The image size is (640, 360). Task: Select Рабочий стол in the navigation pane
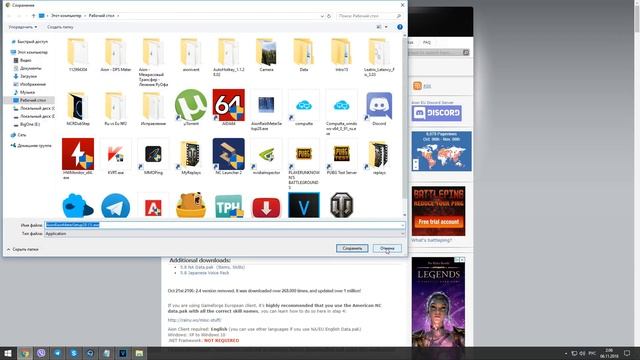click(29, 100)
